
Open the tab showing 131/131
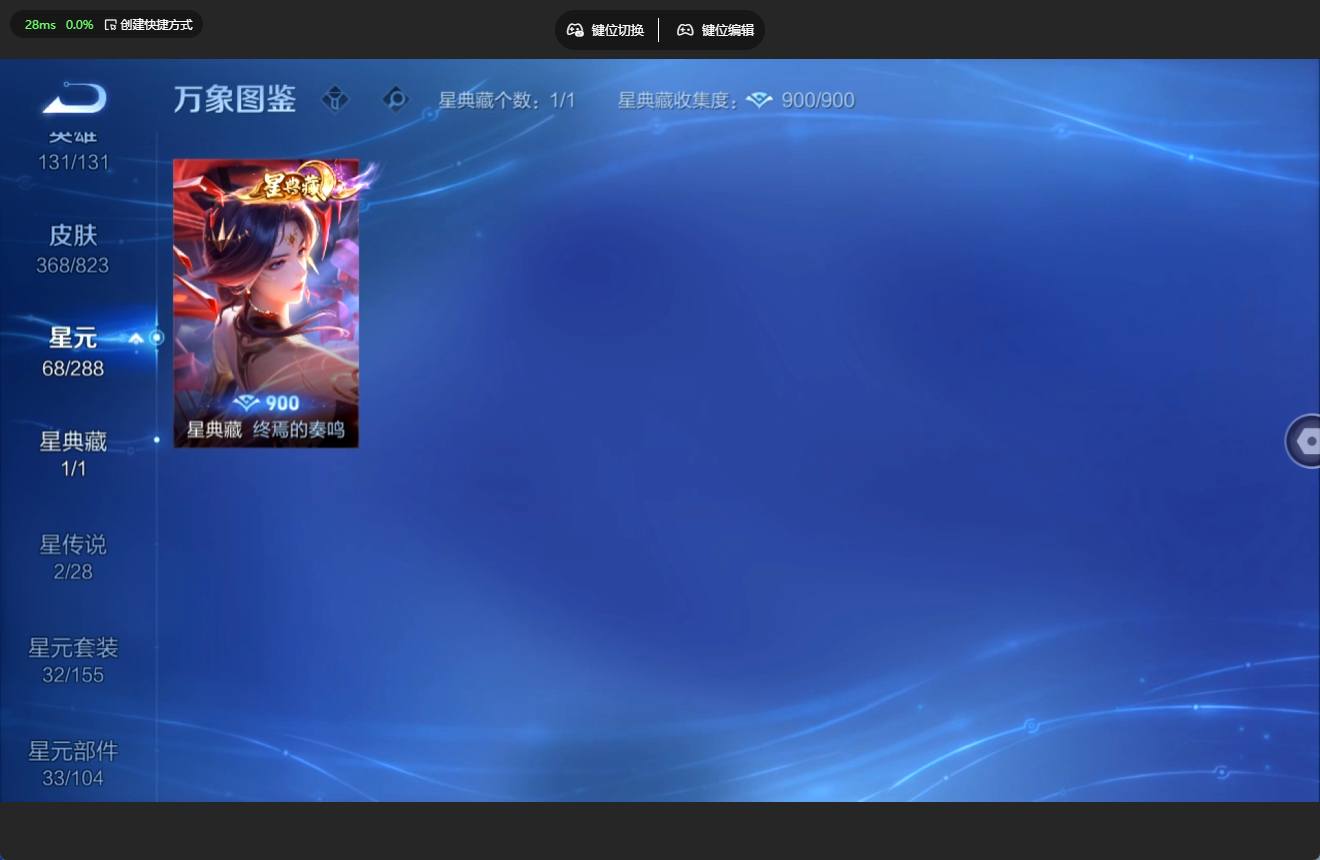tap(73, 150)
